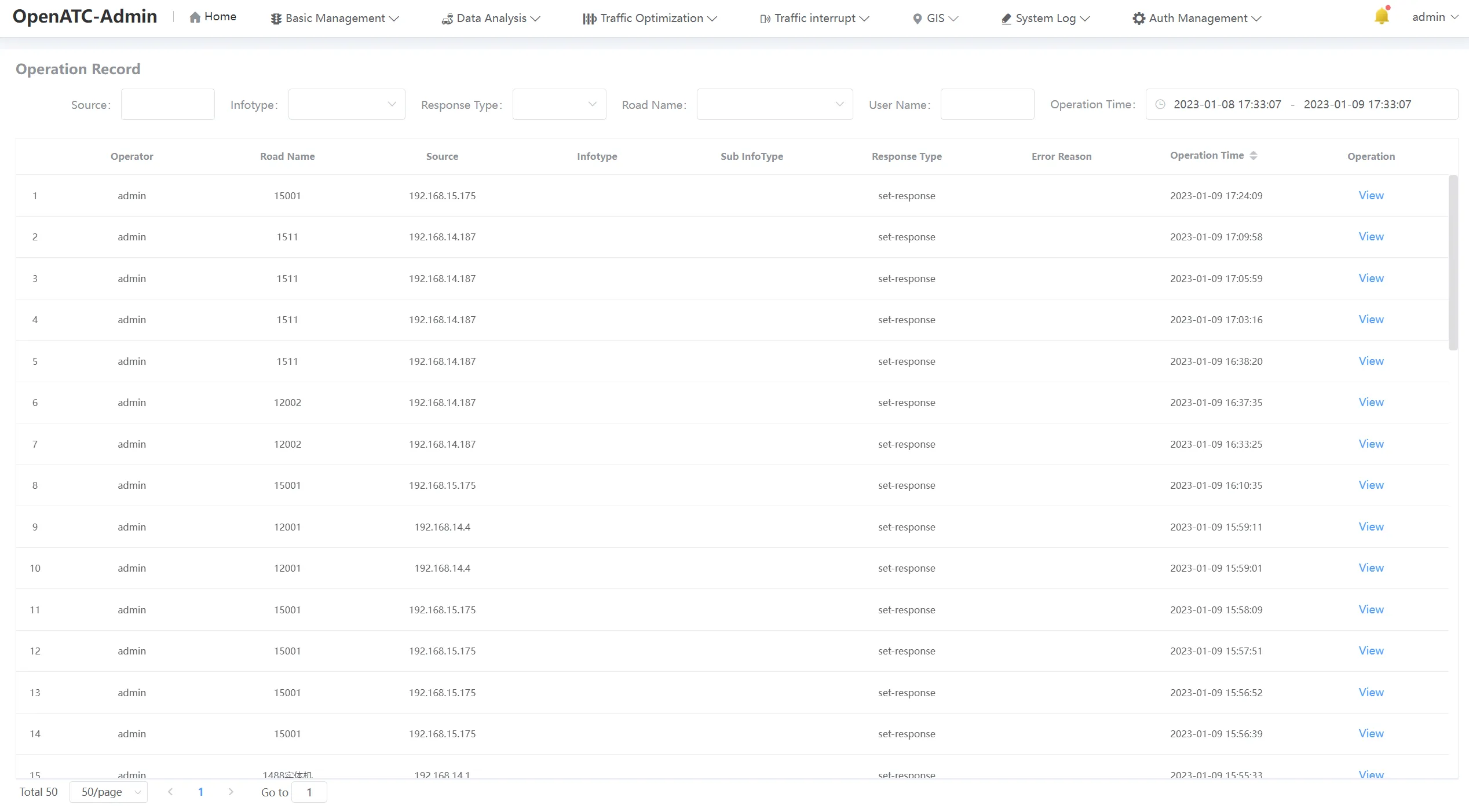Screen dimensions: 1469x812
Task: View record 9 at 15:59:11
Action: (x=1371, y=526)
